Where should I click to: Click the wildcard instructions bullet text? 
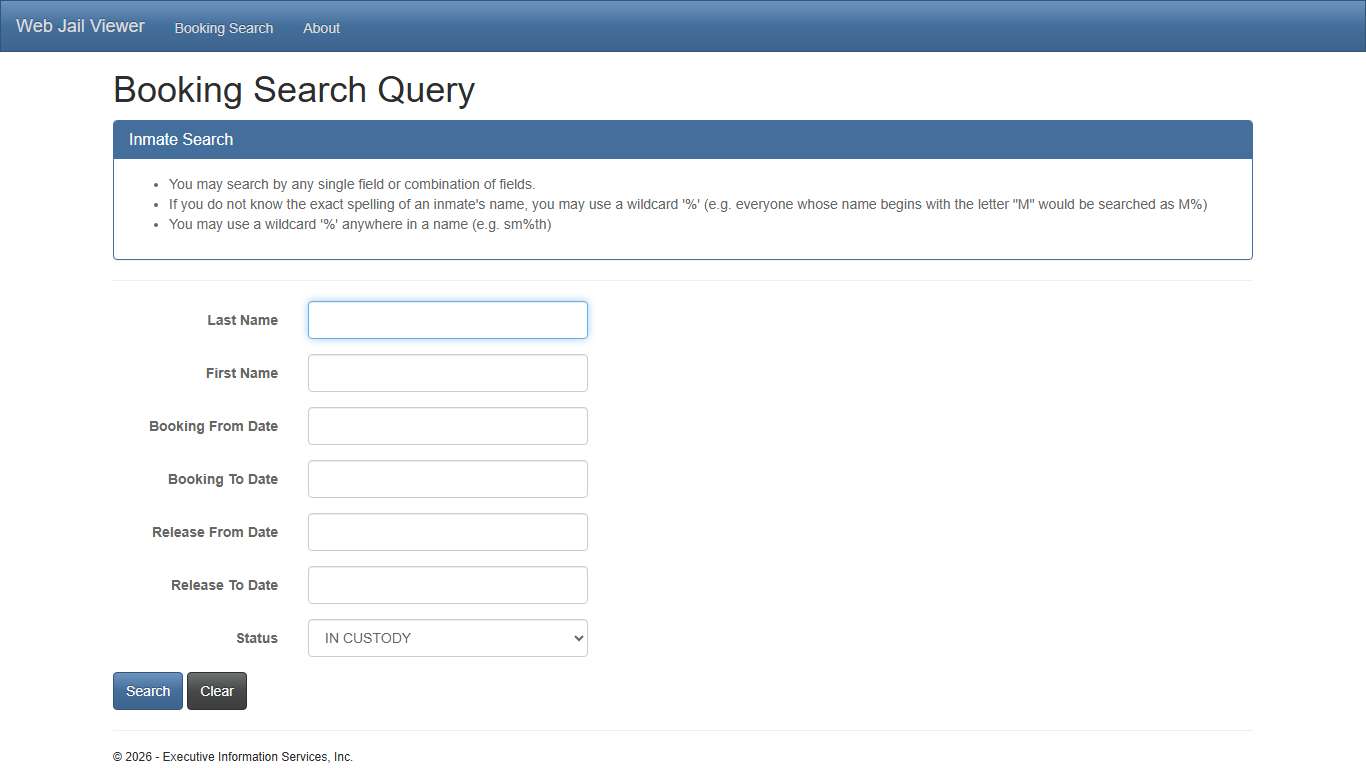687,204
